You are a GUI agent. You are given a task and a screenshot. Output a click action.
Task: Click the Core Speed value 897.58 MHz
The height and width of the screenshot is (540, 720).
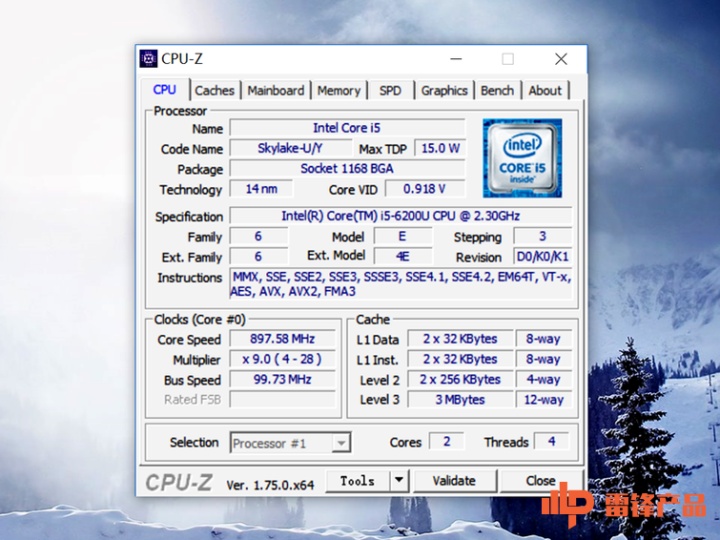[x=282, y=339]
